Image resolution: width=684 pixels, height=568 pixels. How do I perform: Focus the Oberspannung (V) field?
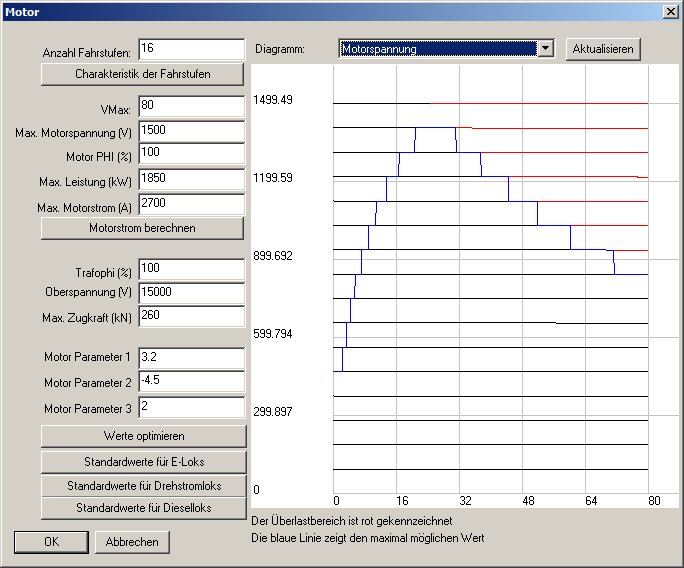[192, 293]
